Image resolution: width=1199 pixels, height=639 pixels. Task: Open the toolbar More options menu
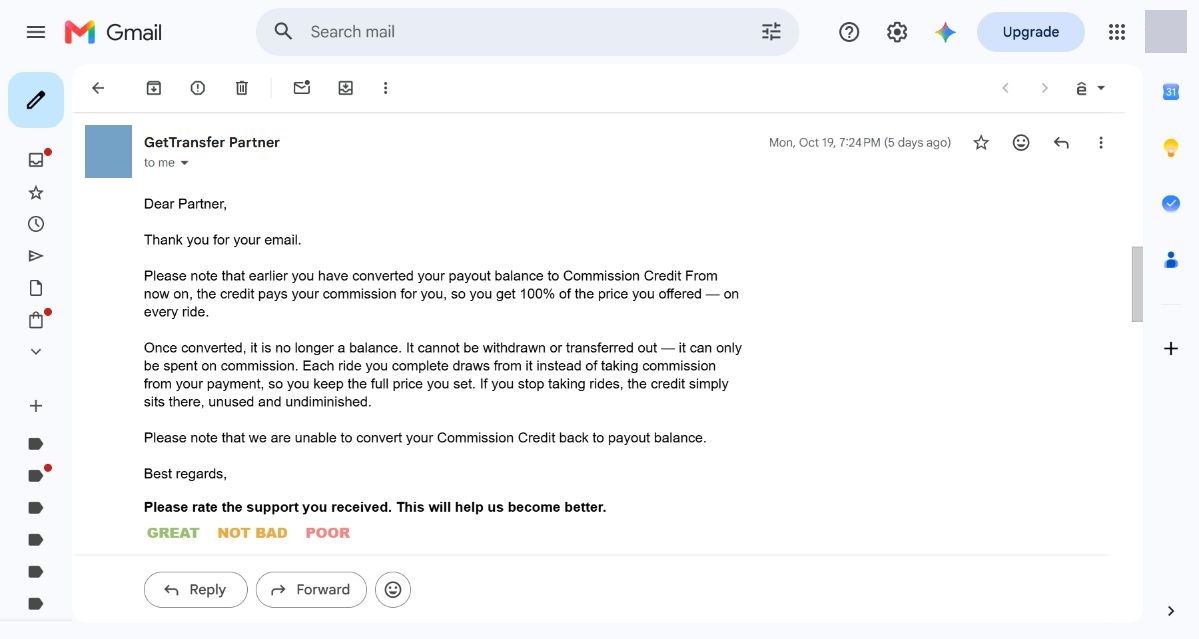coord(385,88)
